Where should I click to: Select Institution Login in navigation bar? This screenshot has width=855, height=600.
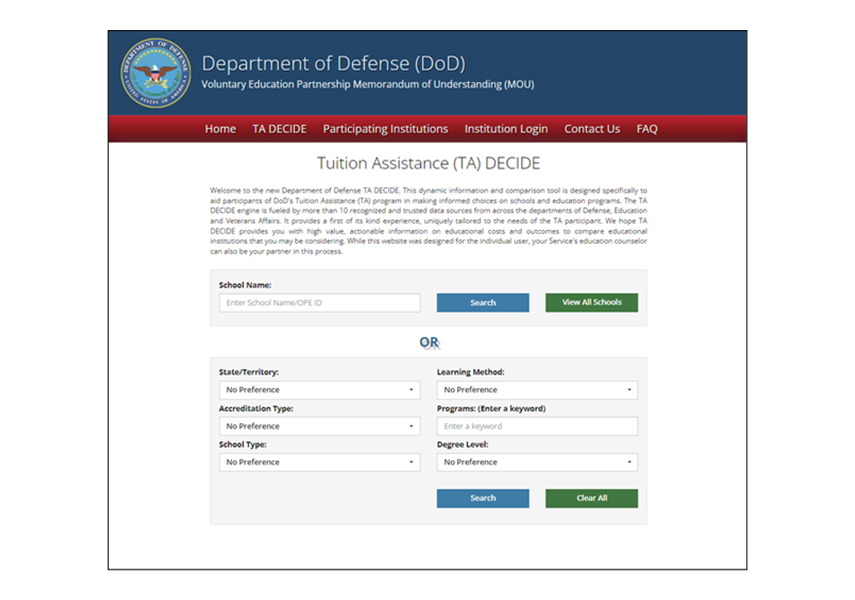click(x=506, y=129)
